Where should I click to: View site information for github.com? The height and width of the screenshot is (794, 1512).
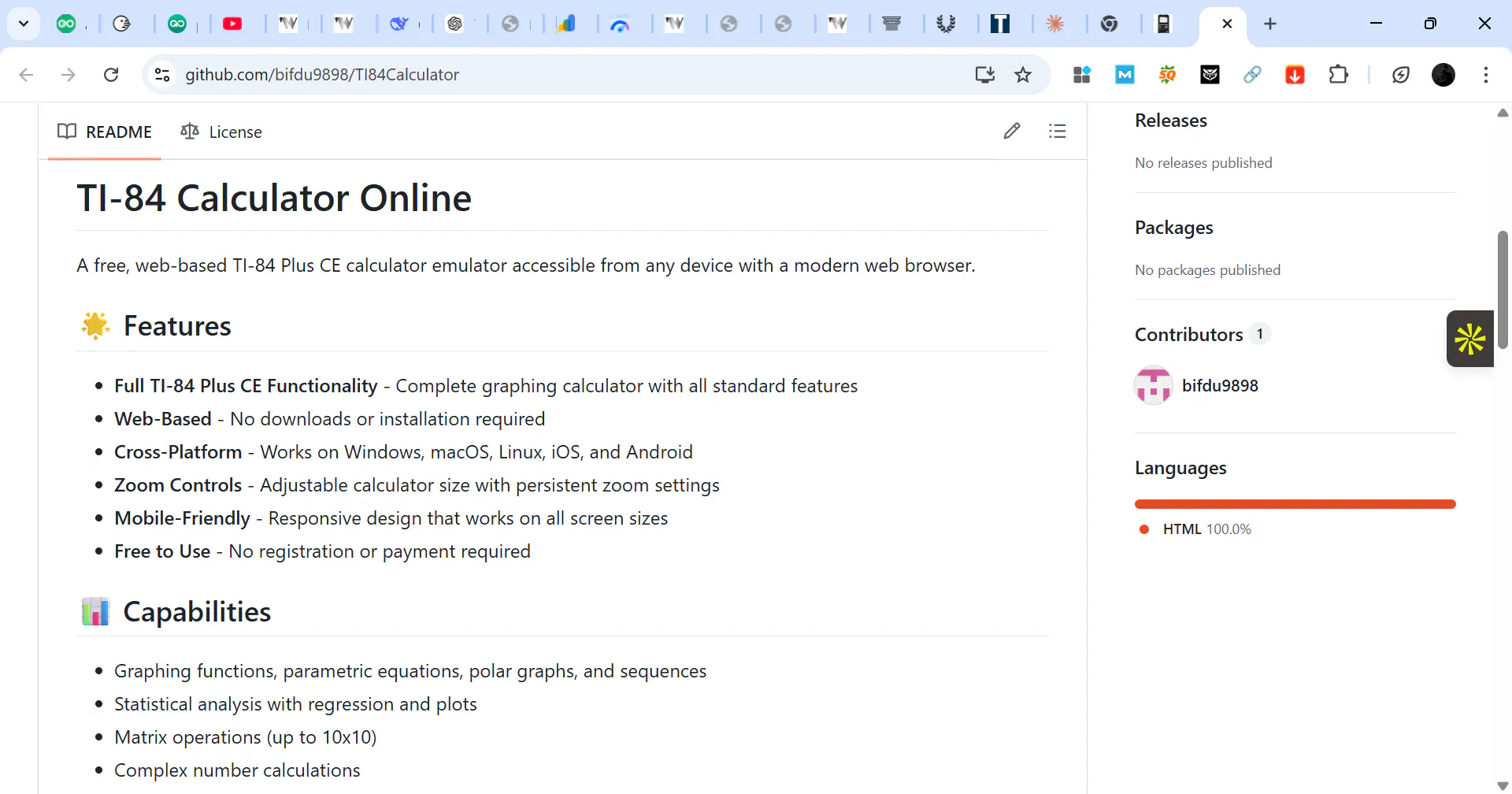162,75
